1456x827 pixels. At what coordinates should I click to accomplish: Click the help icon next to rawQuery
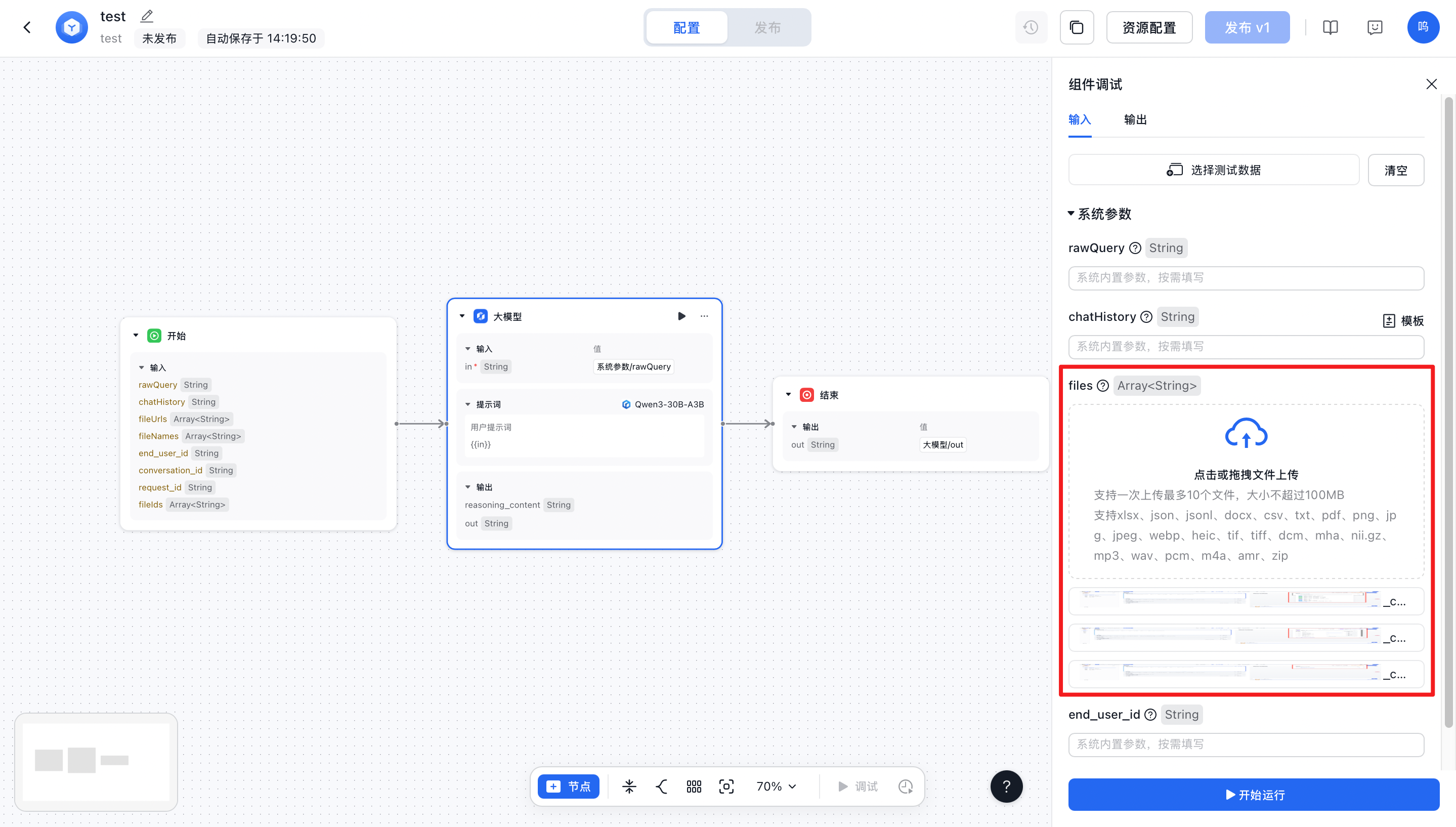coord(1135,248)
